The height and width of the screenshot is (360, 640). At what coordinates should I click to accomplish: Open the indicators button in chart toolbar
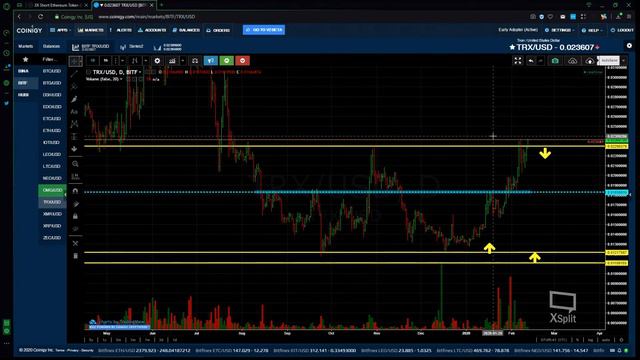tap(172, 61)
